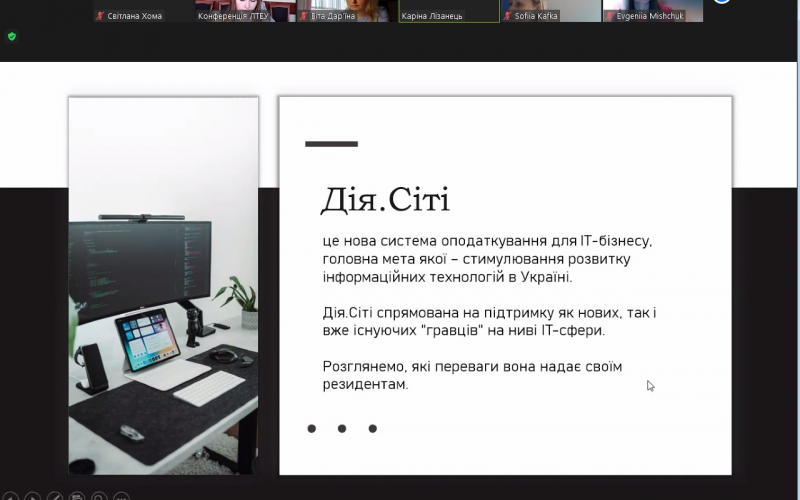Screen dimensions: 800x500
Task: Click text 'вже існуючих "гравців" на ниві'
Action: (430, 331)
